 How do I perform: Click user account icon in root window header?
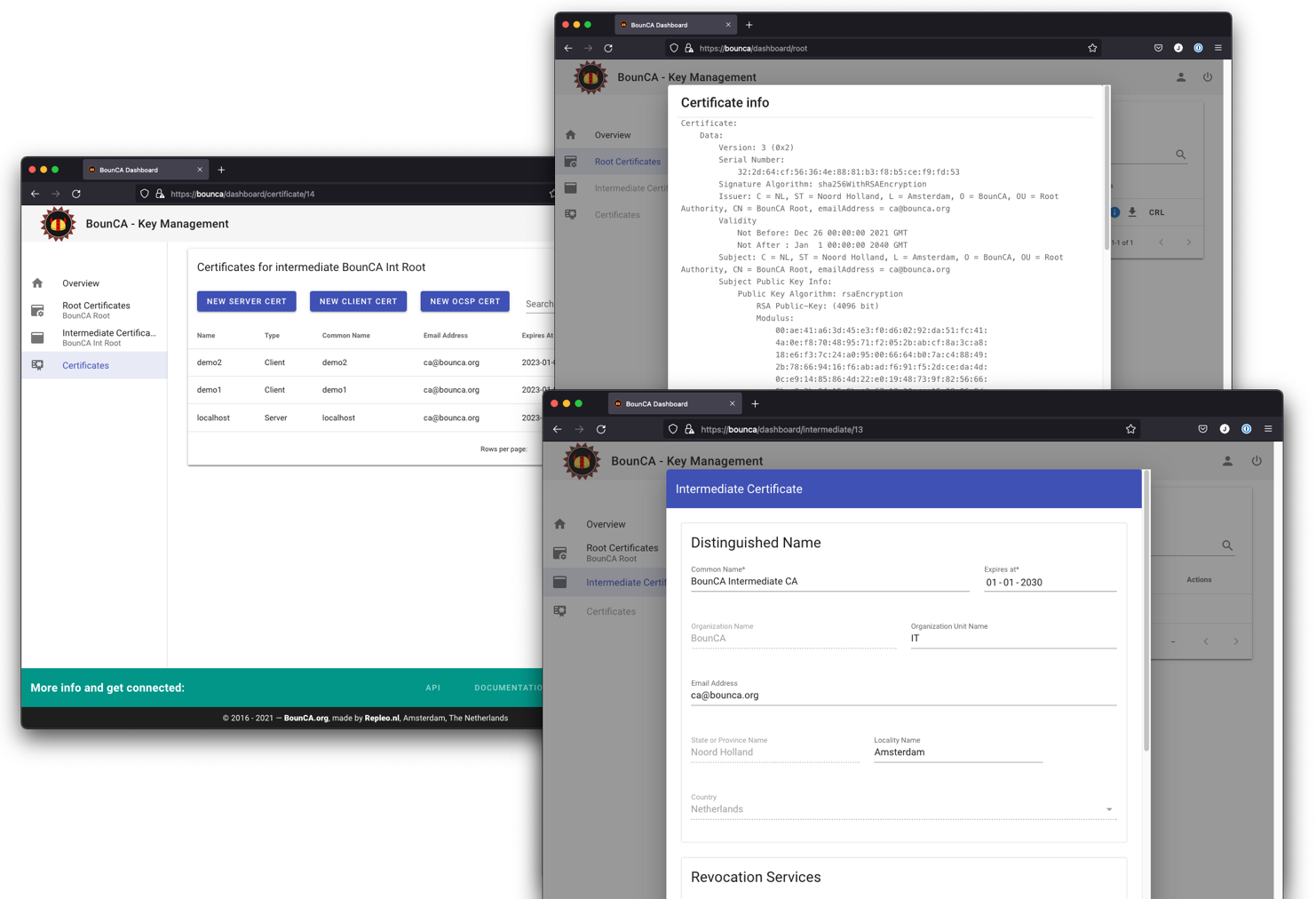coord(1181,77)
